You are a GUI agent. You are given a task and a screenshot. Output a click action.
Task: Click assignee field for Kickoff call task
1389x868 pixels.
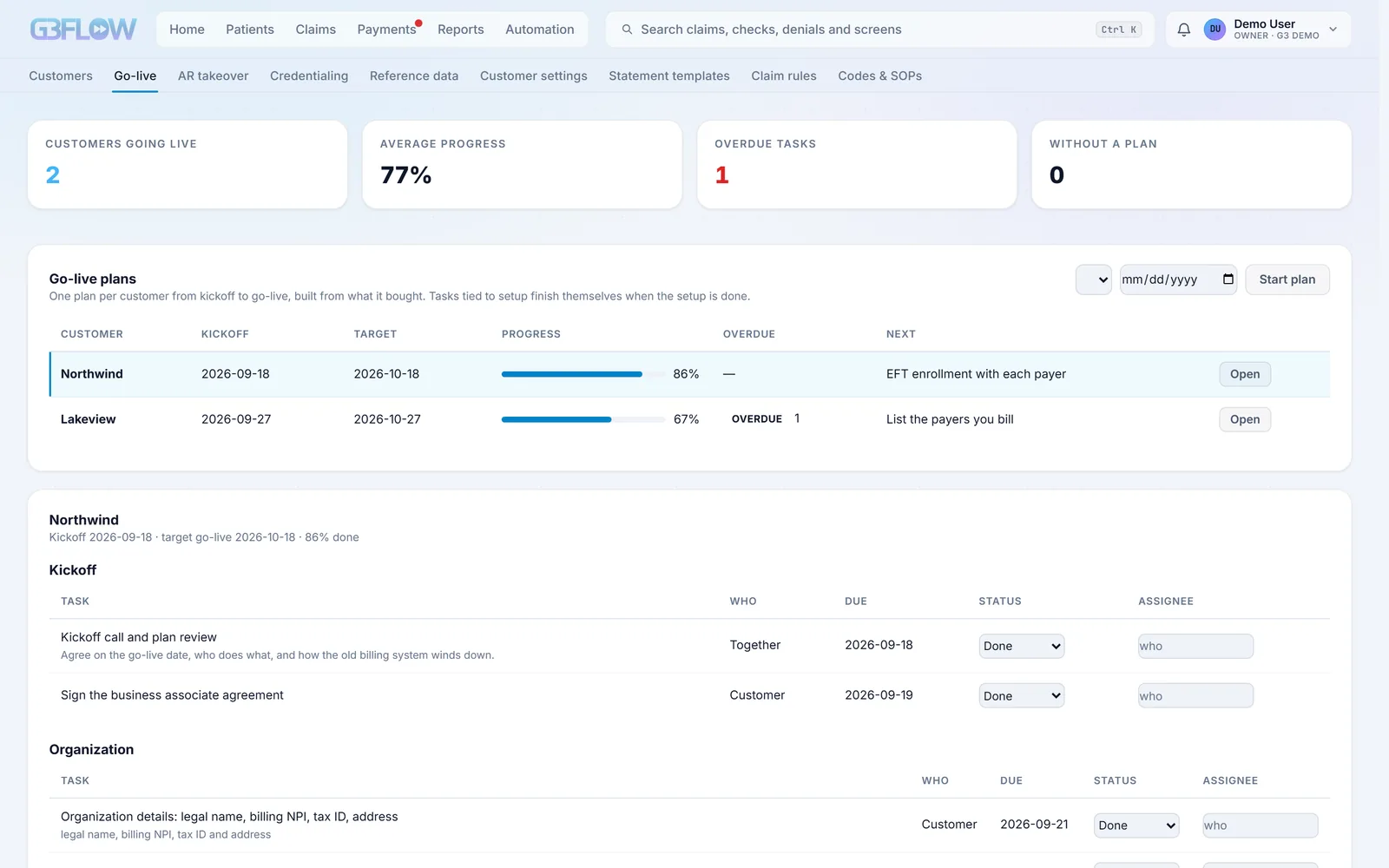tap(1195, 646)
